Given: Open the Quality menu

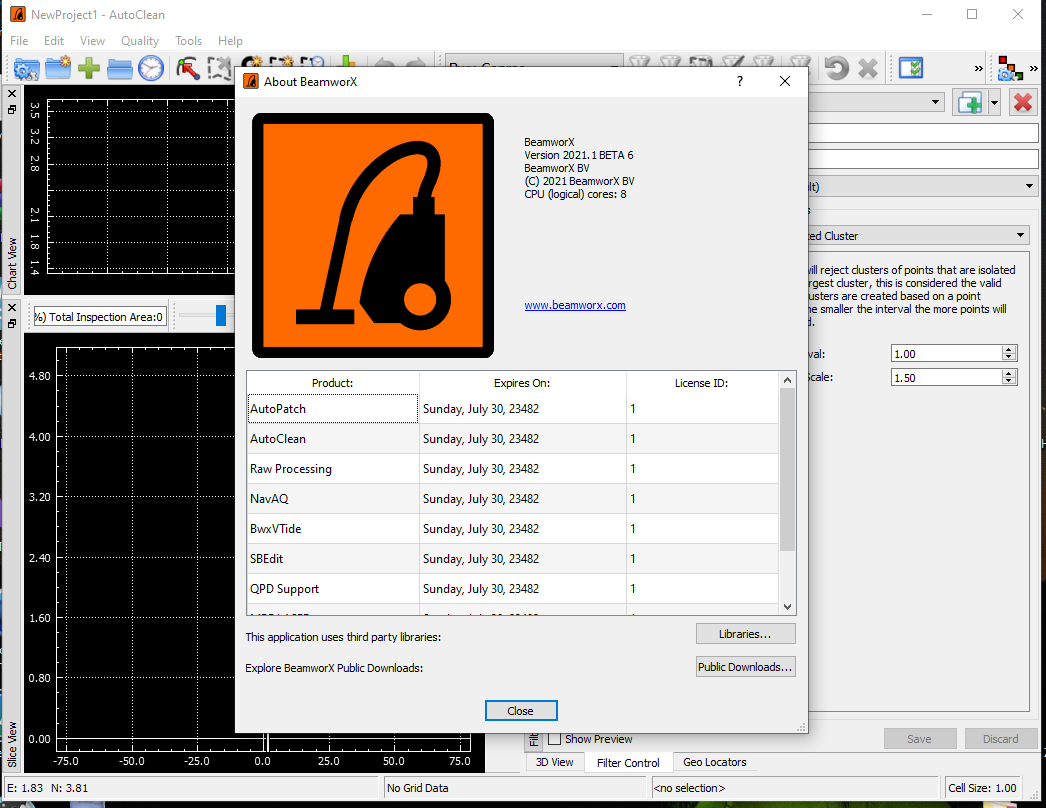Looking at the screenshot, I should pyautogui.click(x=139, y=41).
